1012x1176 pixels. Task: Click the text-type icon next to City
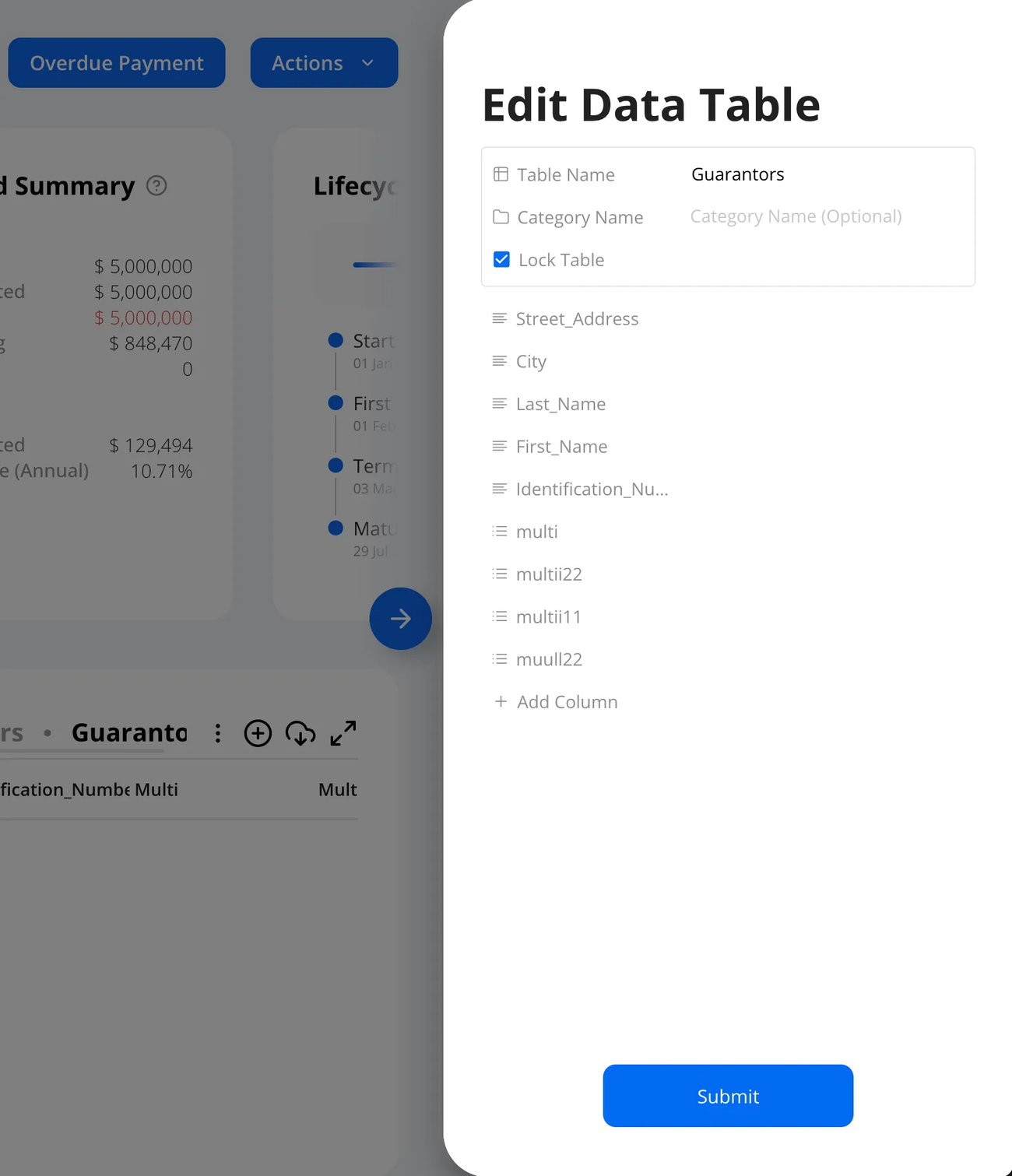coord(500,361)
